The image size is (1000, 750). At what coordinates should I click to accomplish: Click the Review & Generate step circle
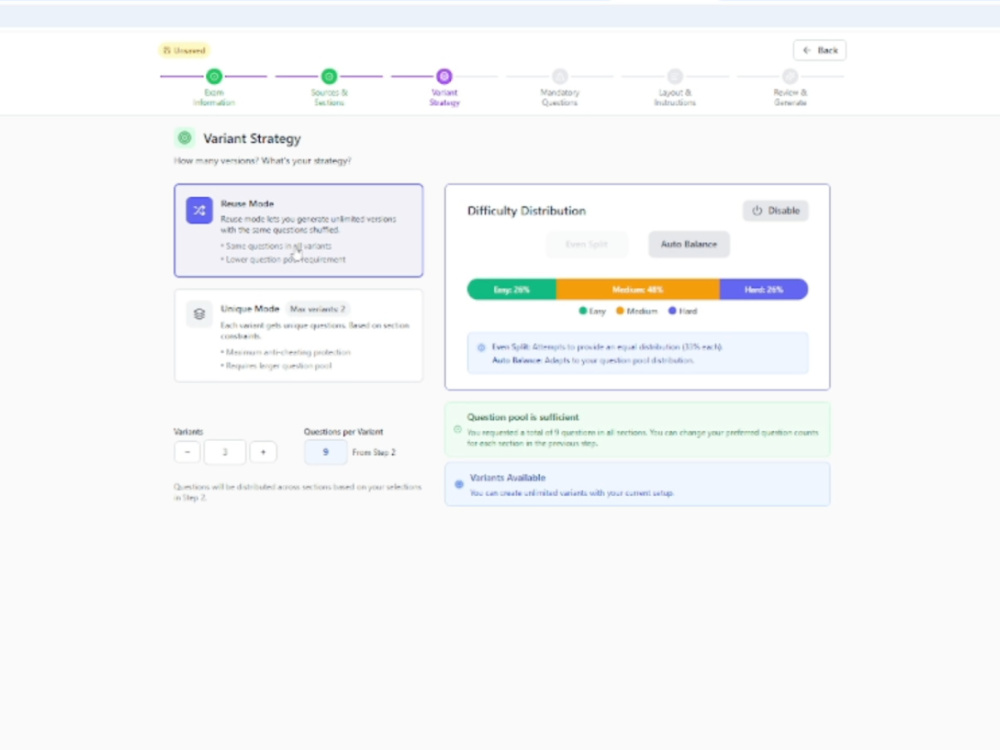click(x=790, y=77)
